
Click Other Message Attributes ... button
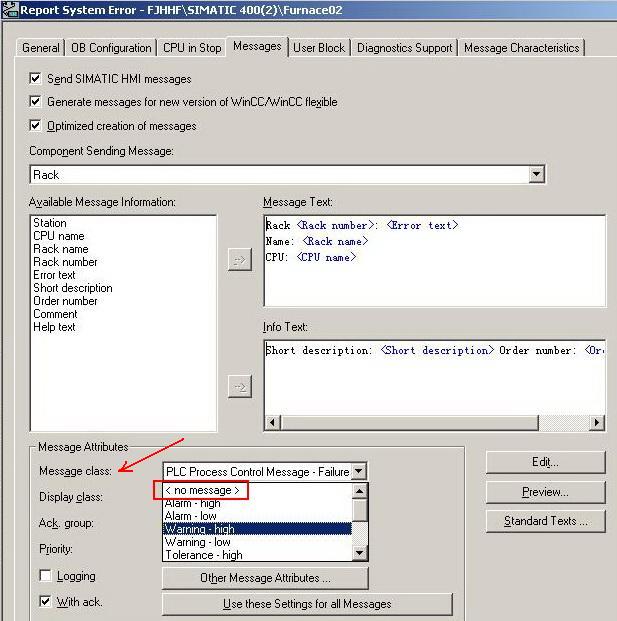tap(265, 578)
